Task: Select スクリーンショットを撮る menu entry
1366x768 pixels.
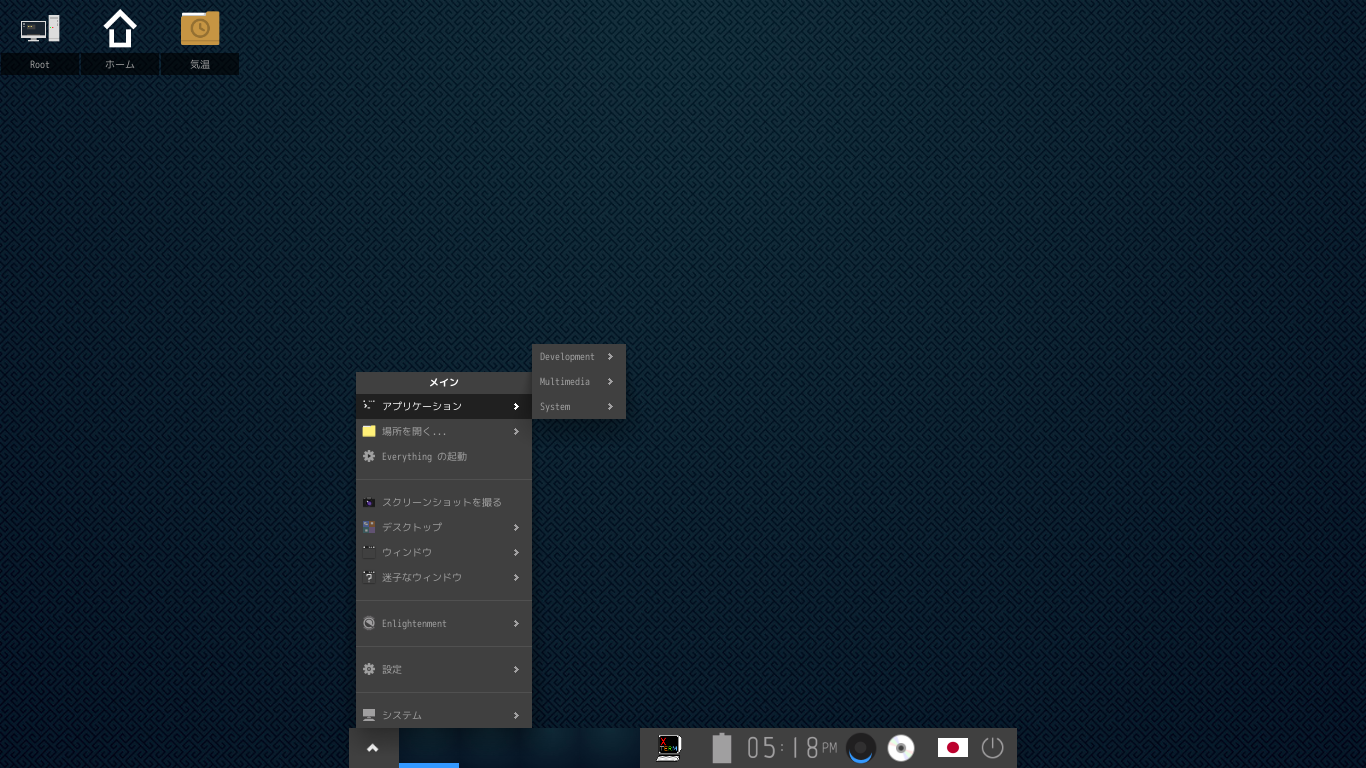Action: [443, 502]
